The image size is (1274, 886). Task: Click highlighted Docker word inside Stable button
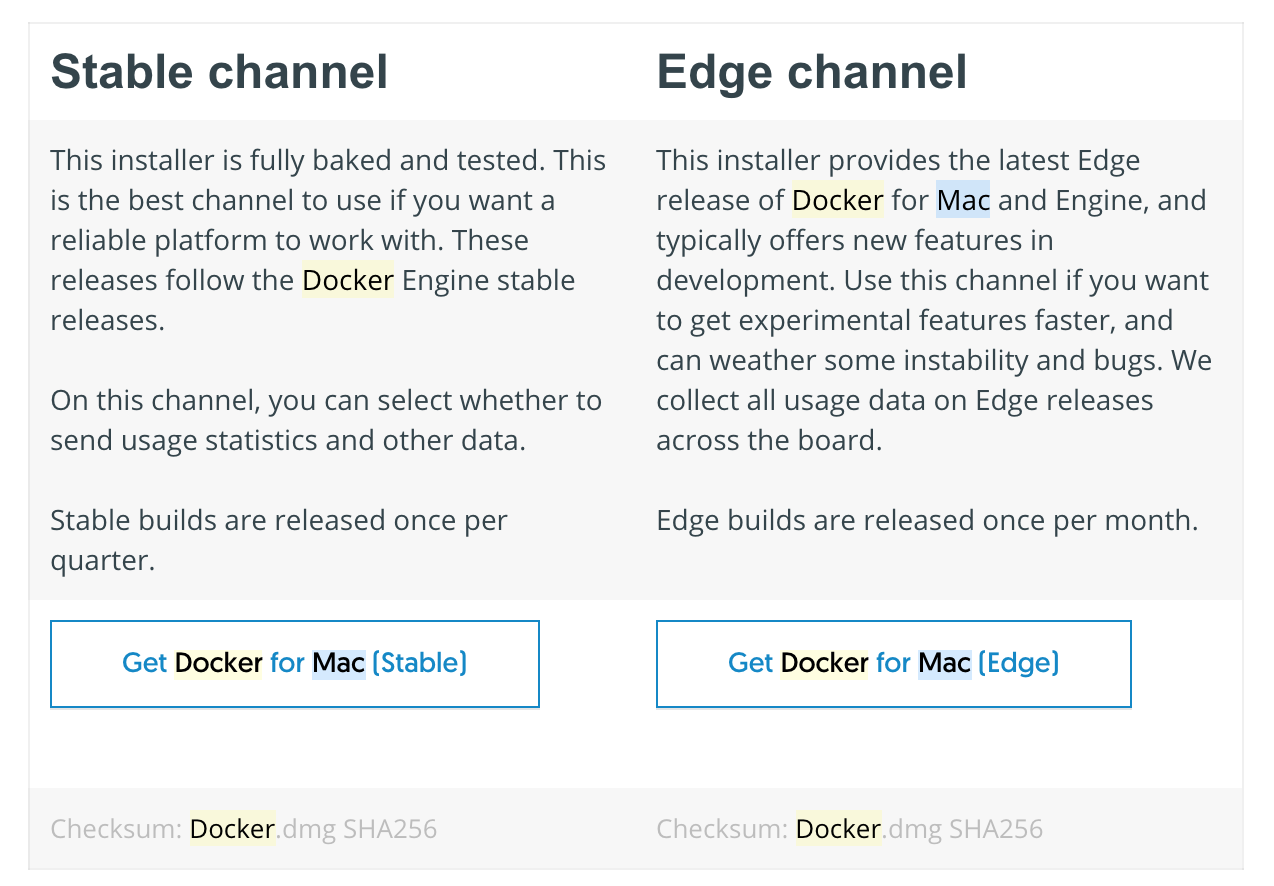click(x=218, y=663)
